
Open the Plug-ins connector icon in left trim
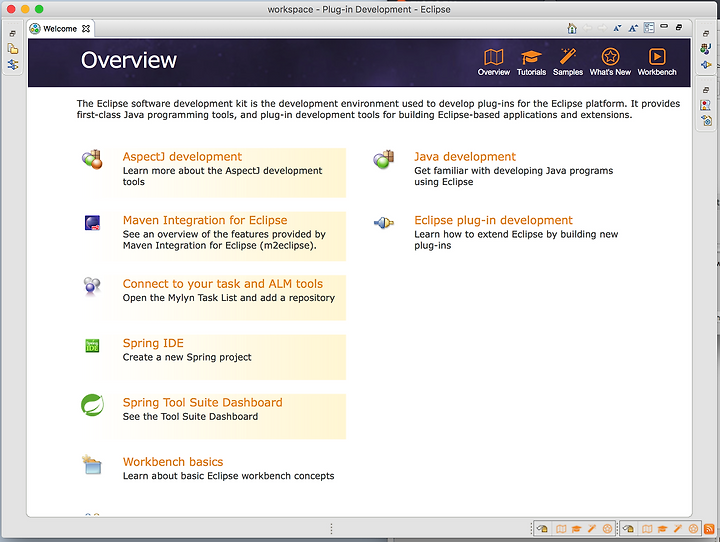pos(13,65)
